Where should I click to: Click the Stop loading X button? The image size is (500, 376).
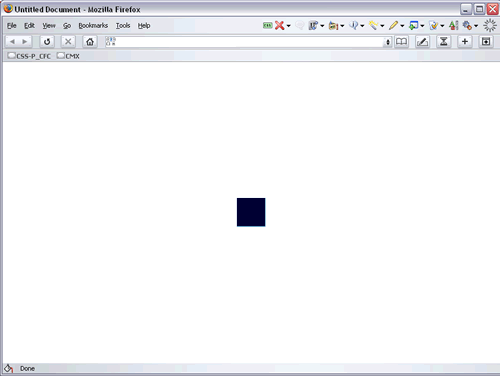tap(68, 42)
